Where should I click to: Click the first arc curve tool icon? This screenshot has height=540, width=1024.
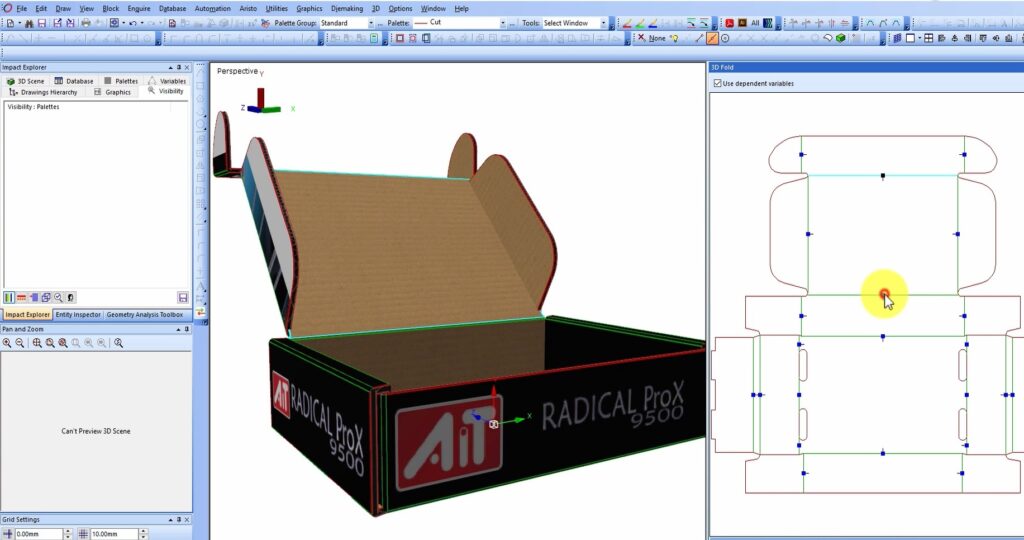(871, 24)
